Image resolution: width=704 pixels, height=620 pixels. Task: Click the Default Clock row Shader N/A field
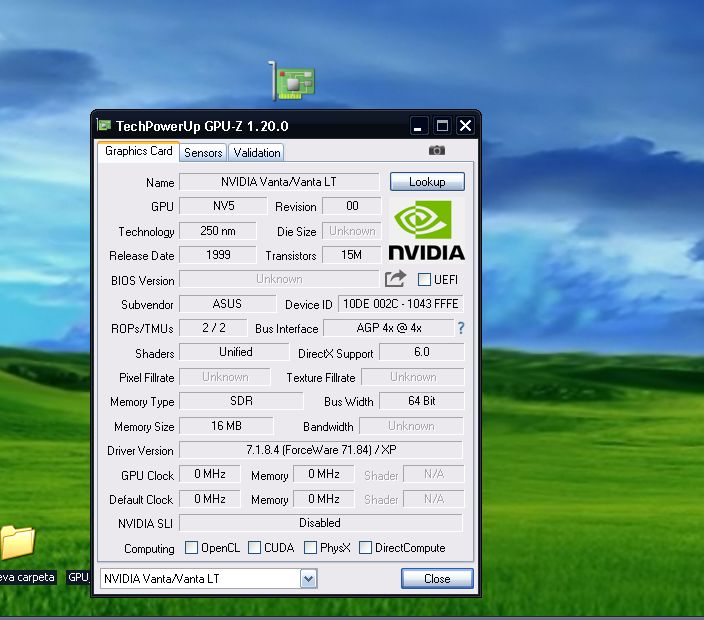tap(434, 499)
